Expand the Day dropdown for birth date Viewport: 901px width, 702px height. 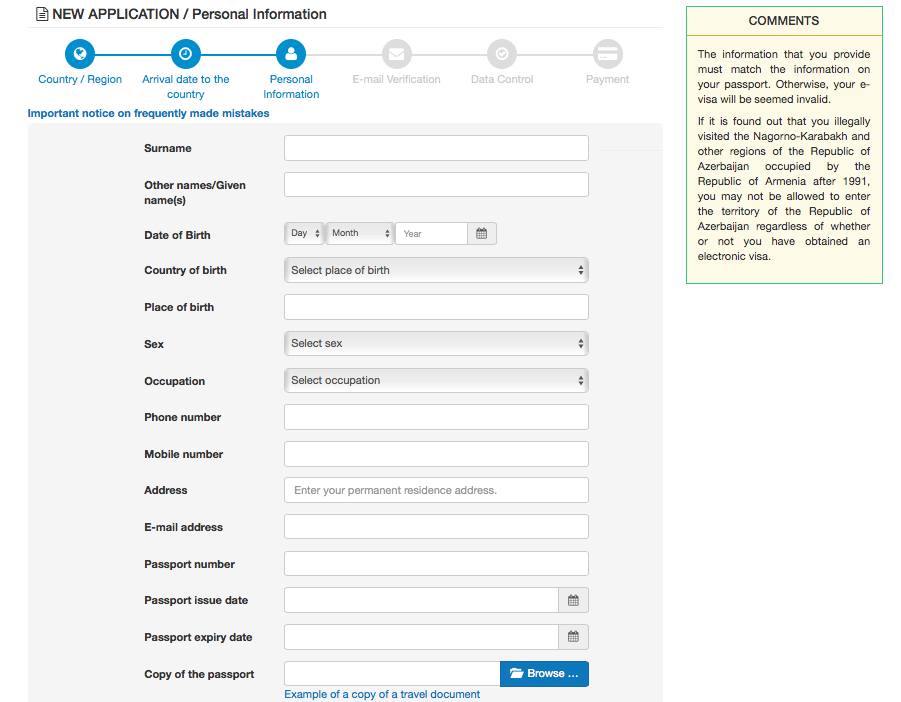click(x=305, y=233)
